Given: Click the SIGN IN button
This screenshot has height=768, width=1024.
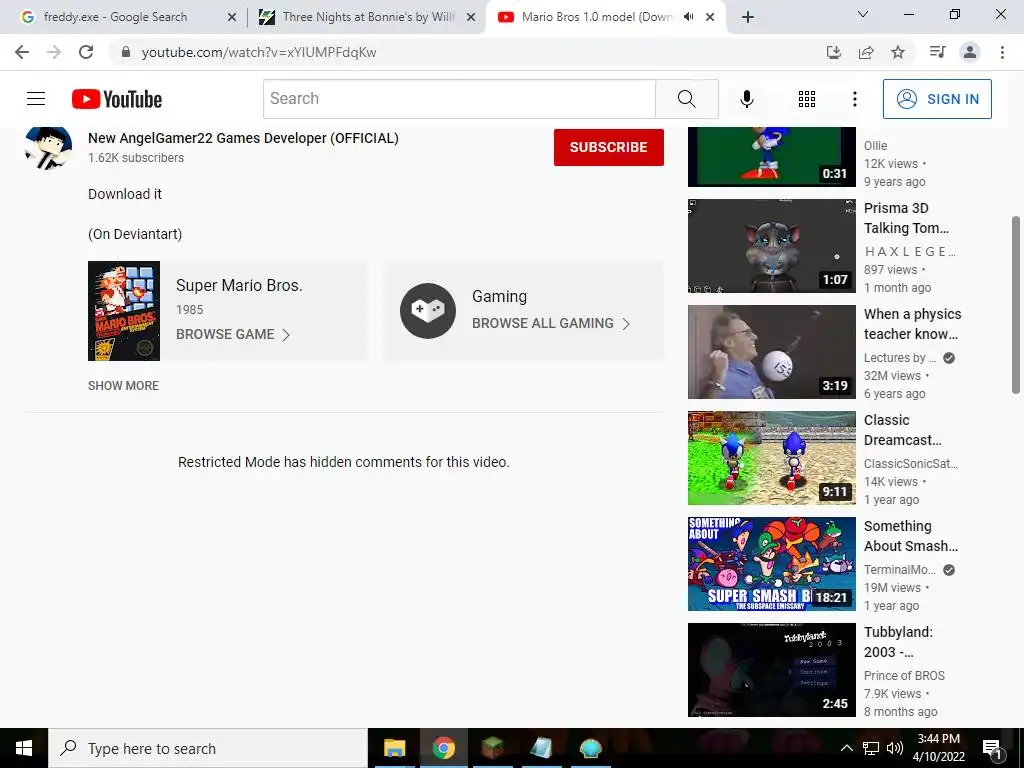Looking at the screenshot, I should [x=937, y=99].
